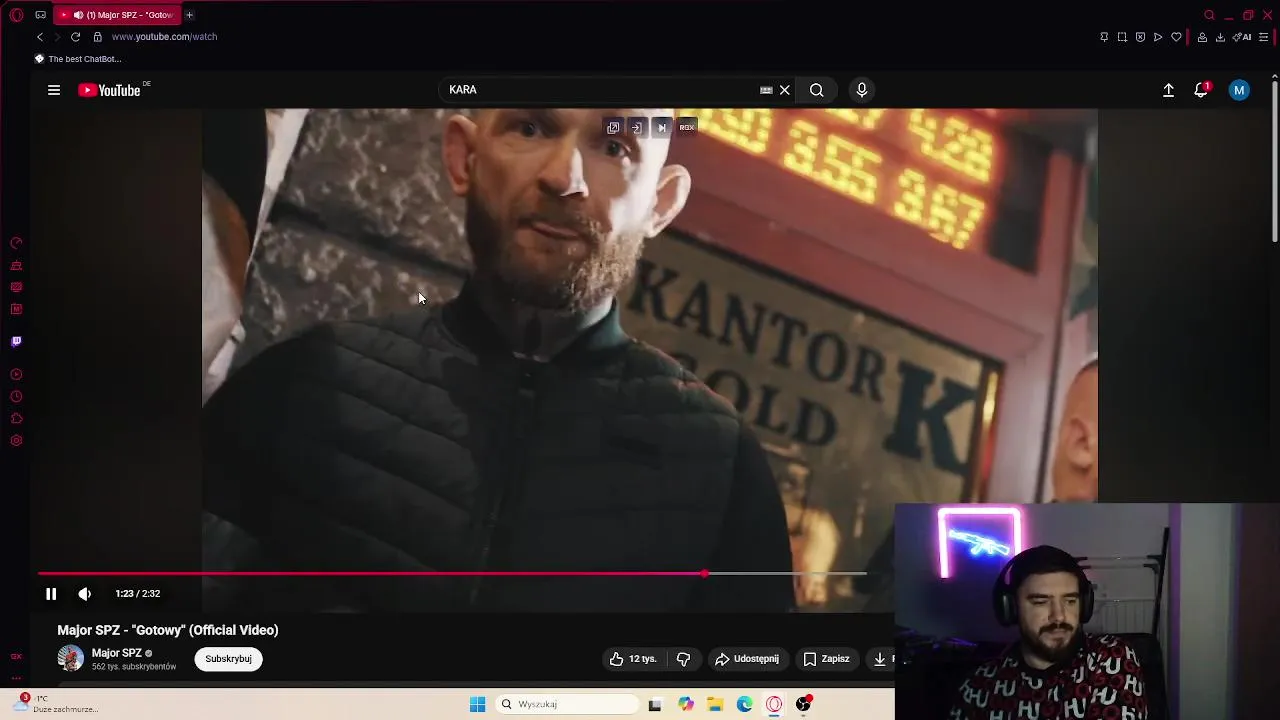
Task: Open Task View on the taskbar
Action: click(655, 705)
